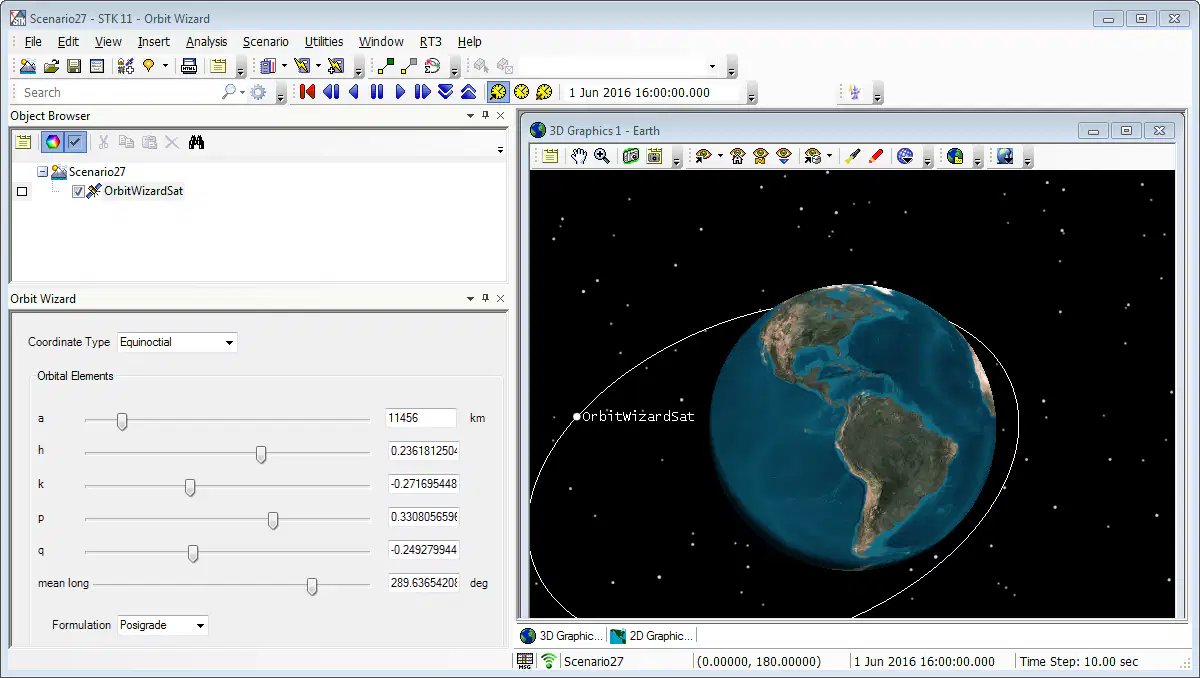This screenshot has height=678, width=1200.
Task: Save the scenario with the floppy icon
Action: pyautogui.click(x=74, y=66)
